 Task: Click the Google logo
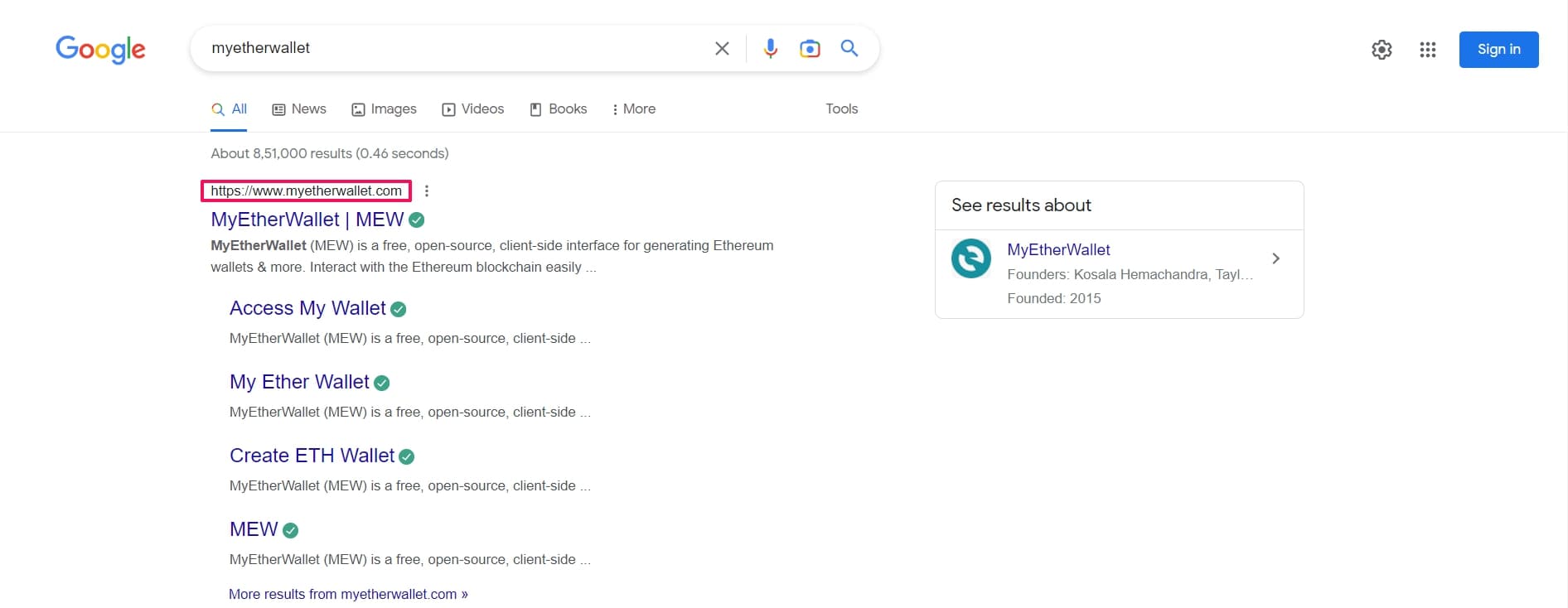click(100, 49)
